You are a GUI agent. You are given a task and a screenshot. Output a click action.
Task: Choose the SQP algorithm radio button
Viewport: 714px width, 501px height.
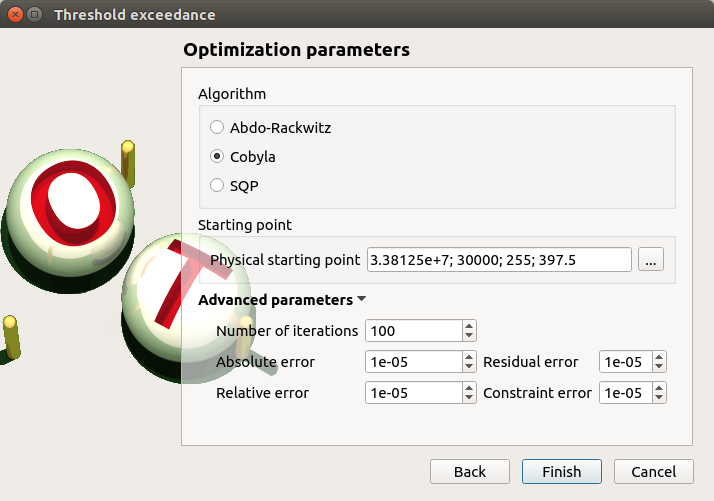(x=217, y=185)
